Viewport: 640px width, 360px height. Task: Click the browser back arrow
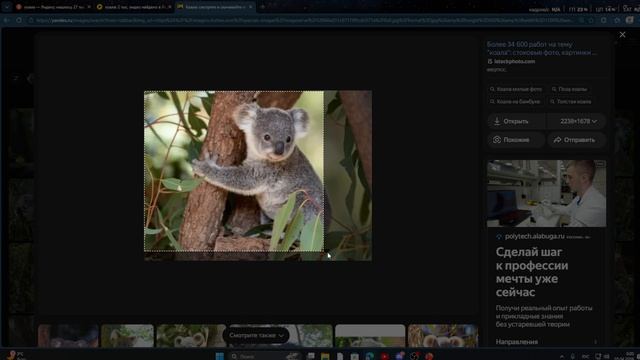click(x=7, y=20)
